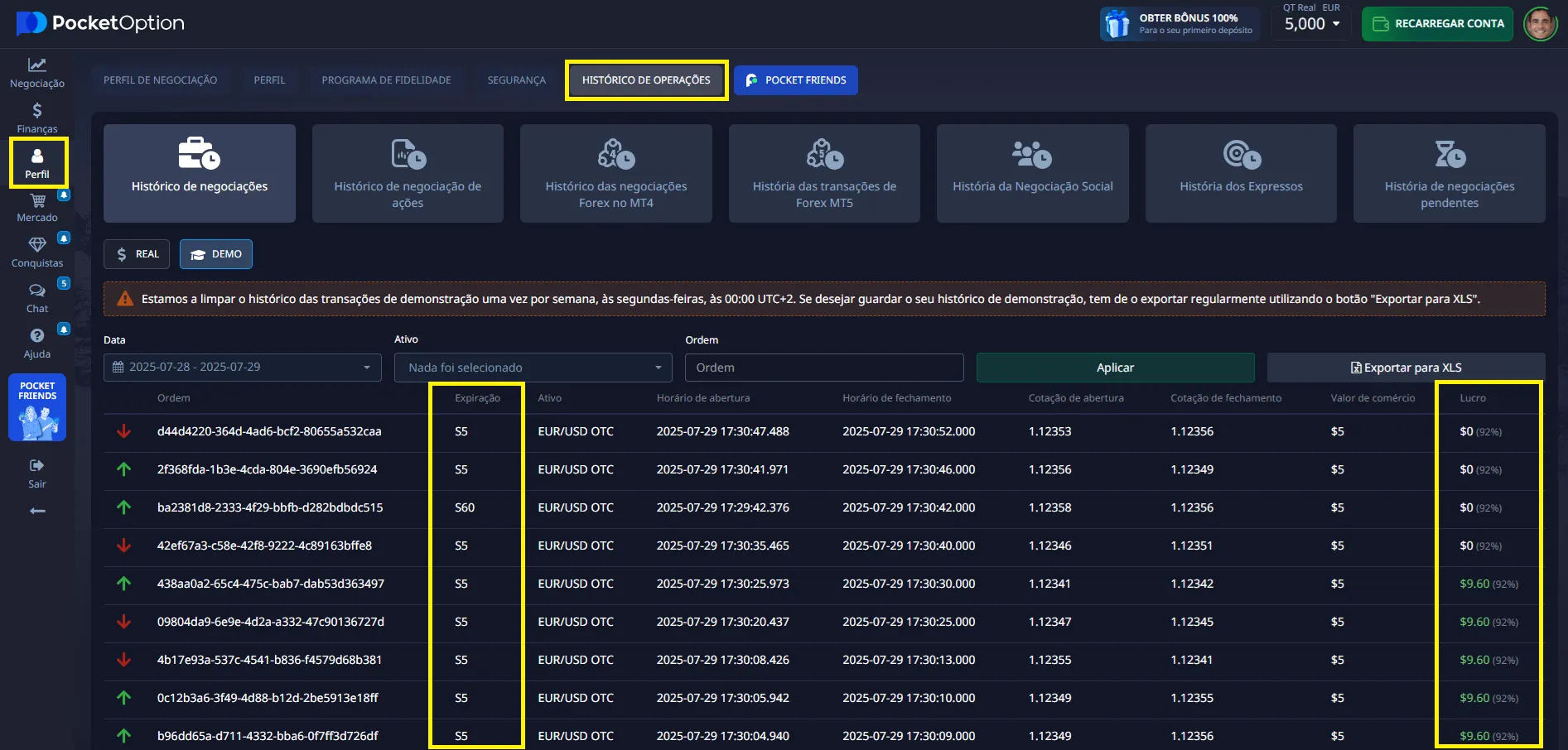Image resolution: width=1568 pixels, height=750 pixels.
Task: Open the Mercado notification bell badge
Action: point(64,195)
